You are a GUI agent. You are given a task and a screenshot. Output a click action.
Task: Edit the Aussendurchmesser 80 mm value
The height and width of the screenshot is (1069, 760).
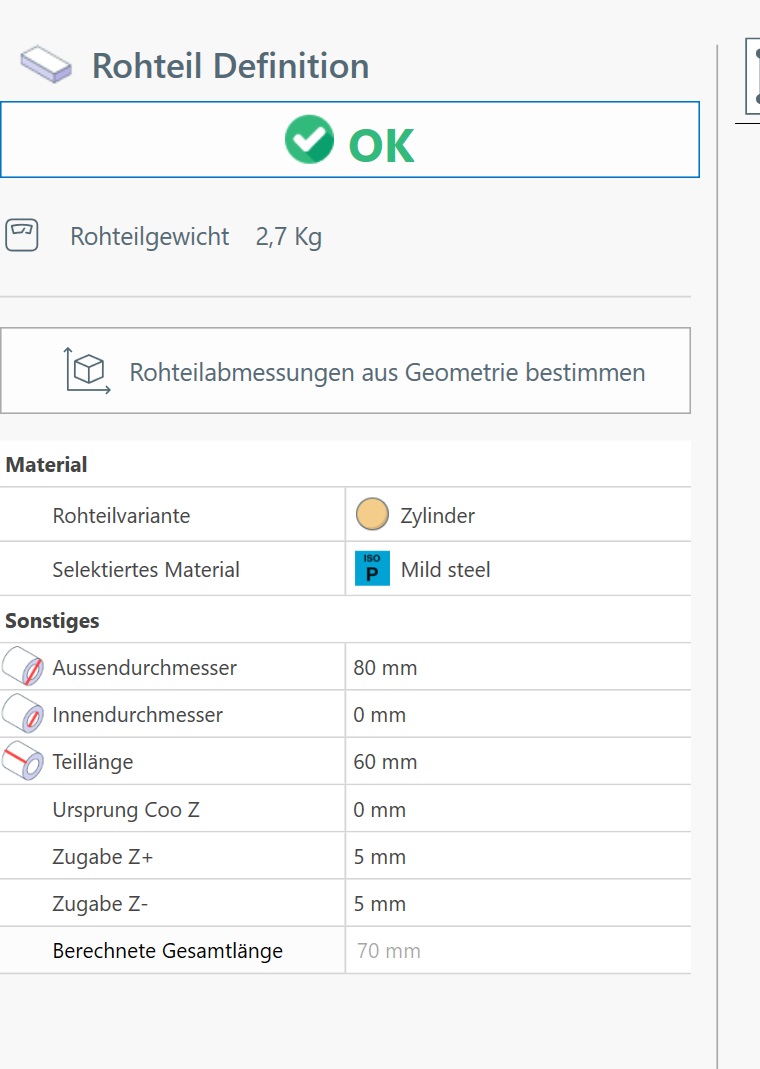[518, 667]
